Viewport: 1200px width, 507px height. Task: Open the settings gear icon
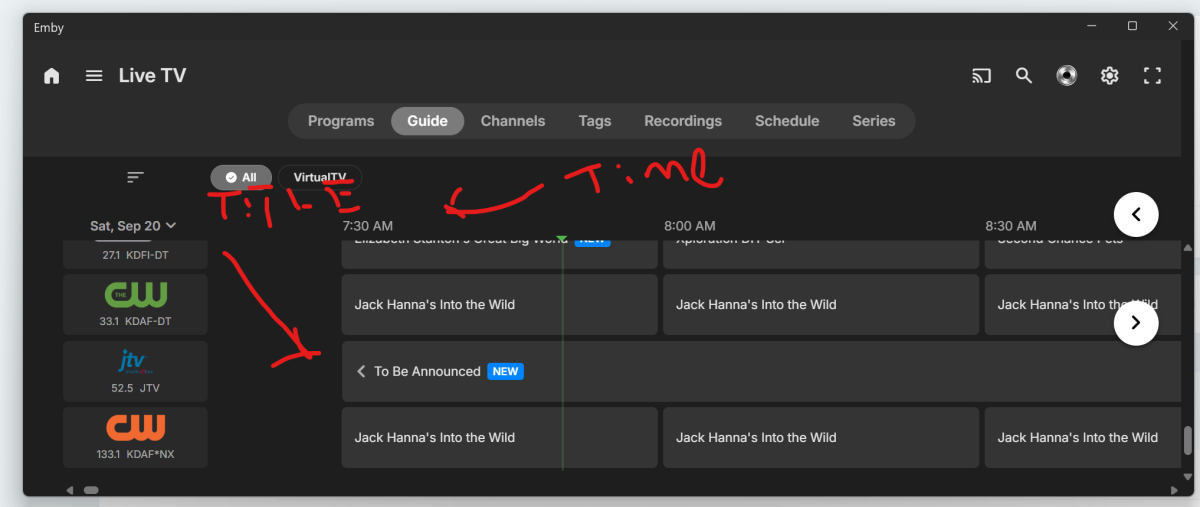[1109, 76]
